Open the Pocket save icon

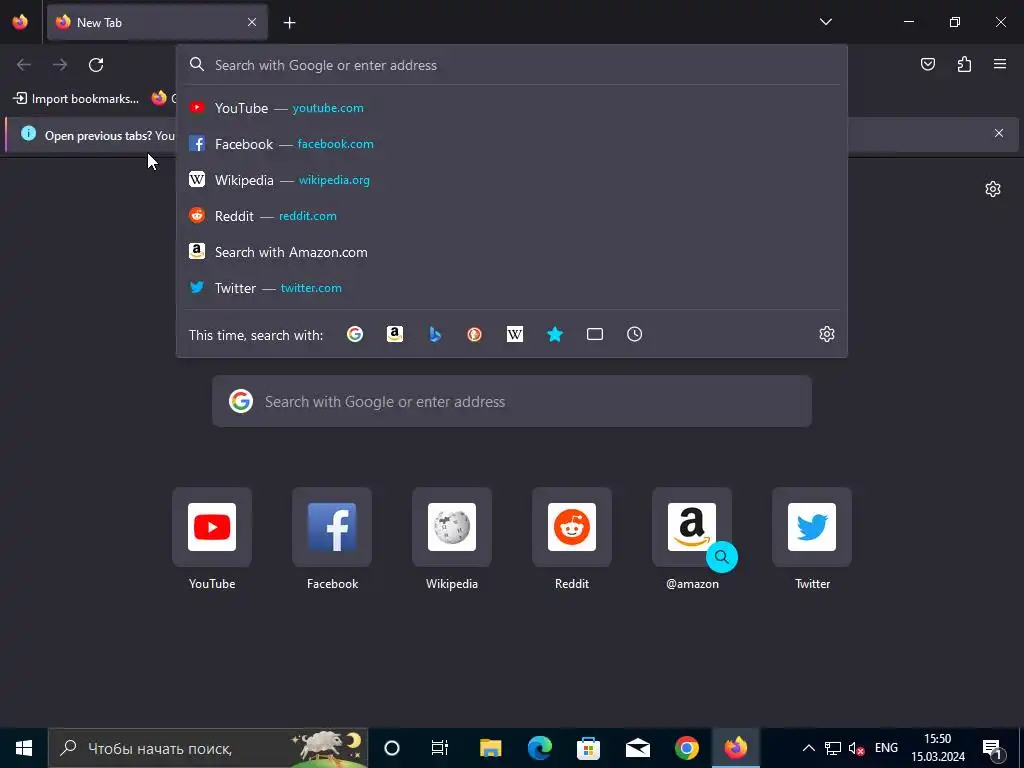point(928,64)
